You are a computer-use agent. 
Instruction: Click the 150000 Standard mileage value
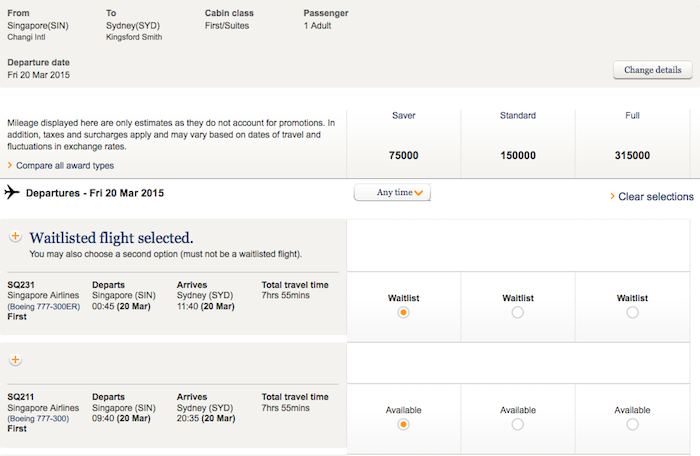[x=518, y=155]
